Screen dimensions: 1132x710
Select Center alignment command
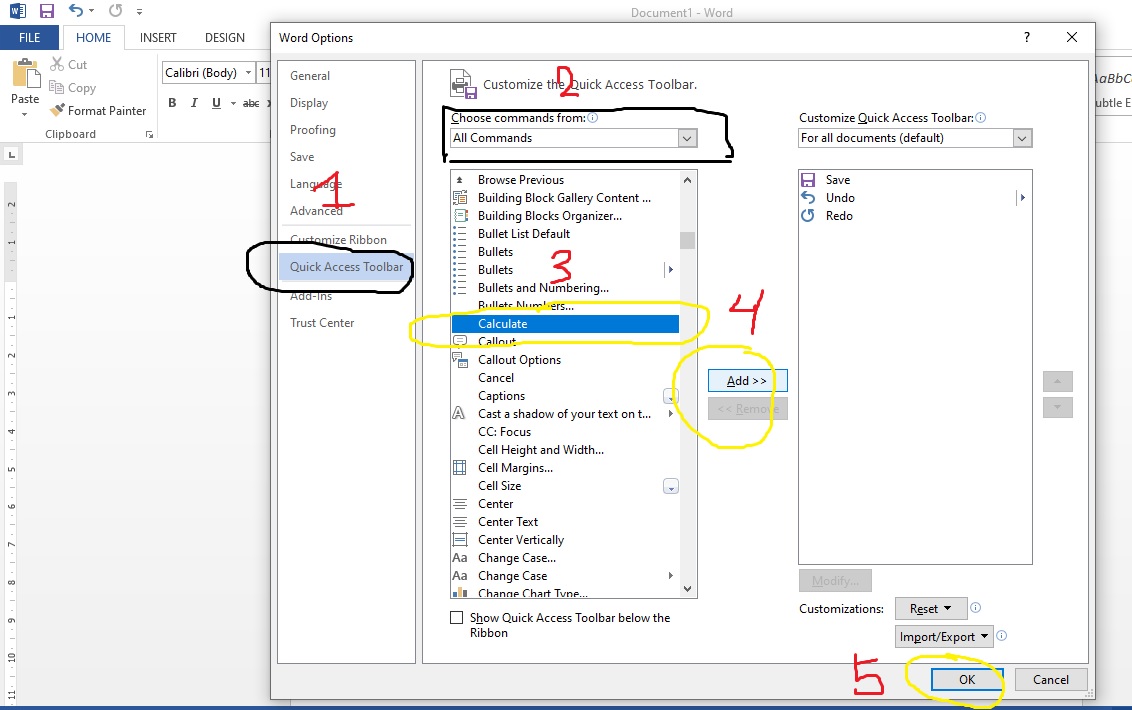(x=565, y=504)
